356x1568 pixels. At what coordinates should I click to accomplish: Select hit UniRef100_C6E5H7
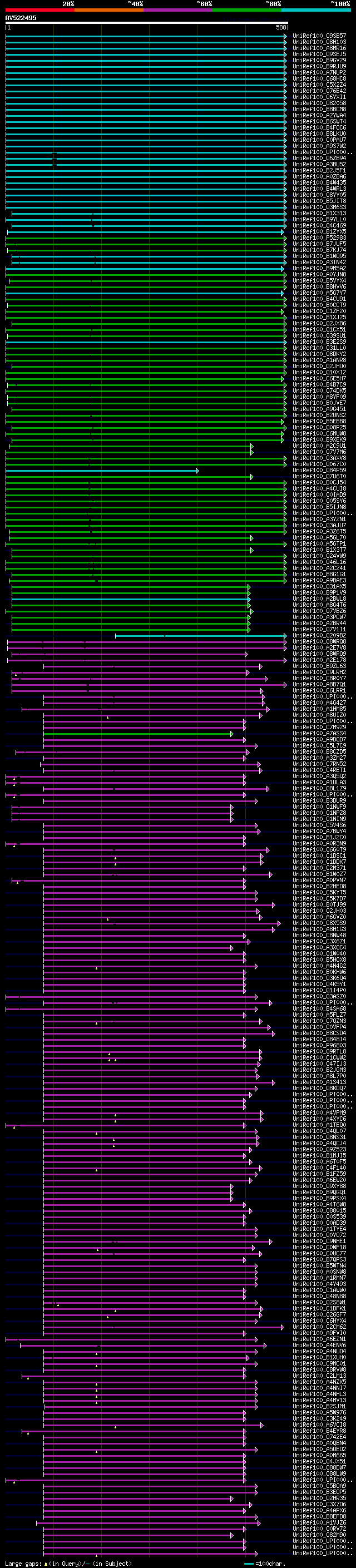pos(319,378)
